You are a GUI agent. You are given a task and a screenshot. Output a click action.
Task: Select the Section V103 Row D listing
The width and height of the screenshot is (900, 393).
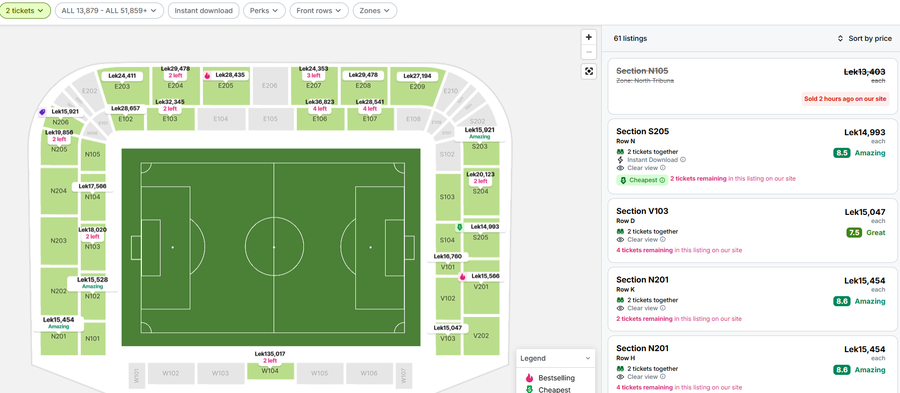point(753,231)
